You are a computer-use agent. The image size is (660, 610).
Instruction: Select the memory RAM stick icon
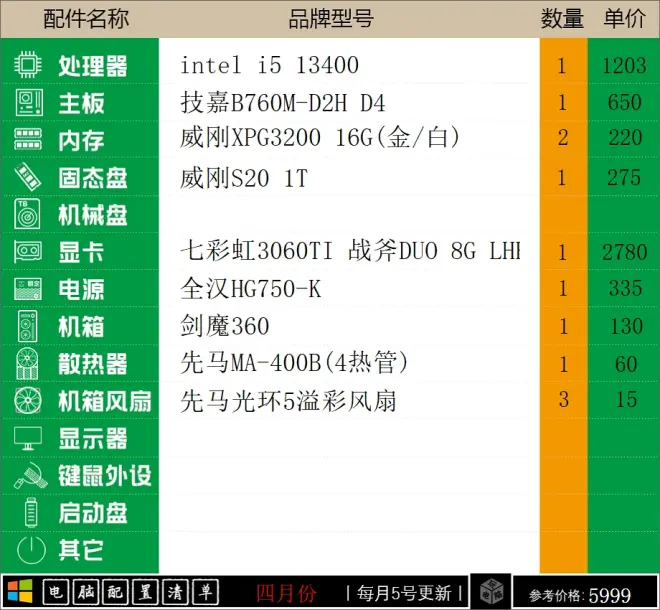27,140
